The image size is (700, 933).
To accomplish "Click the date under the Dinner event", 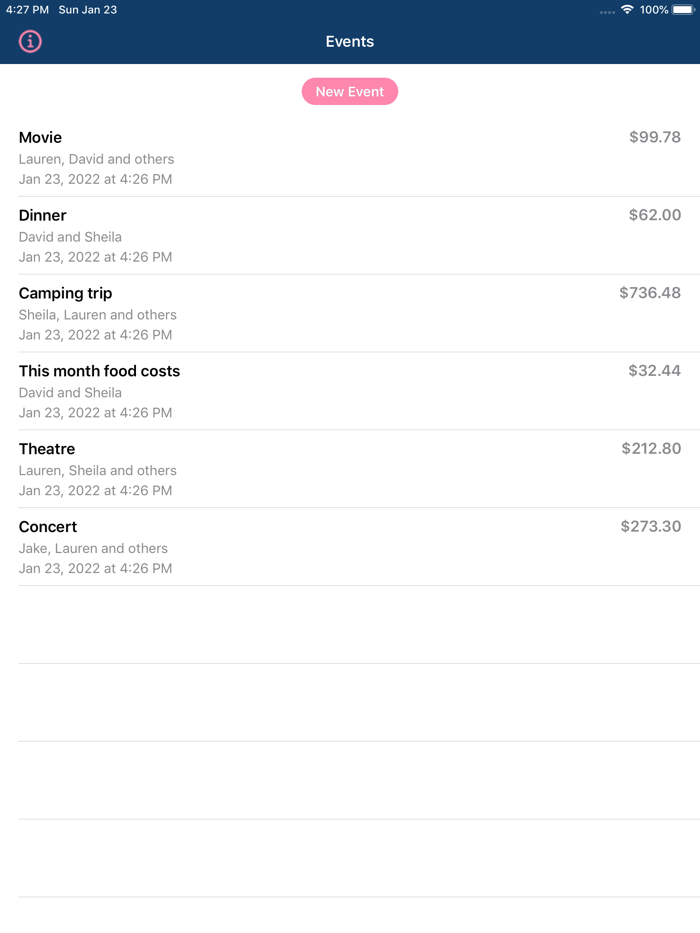I will coord(95,257).
